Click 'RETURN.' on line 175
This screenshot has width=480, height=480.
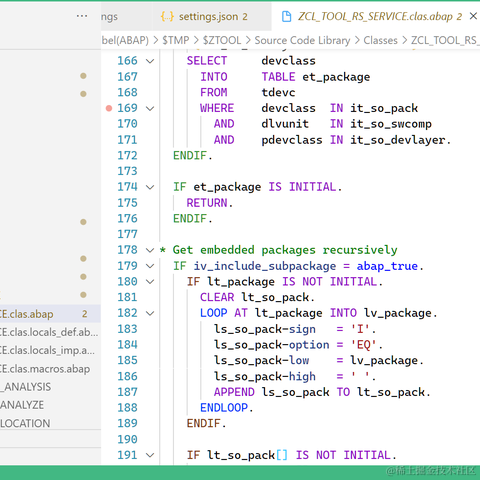[x=209, y=203]
